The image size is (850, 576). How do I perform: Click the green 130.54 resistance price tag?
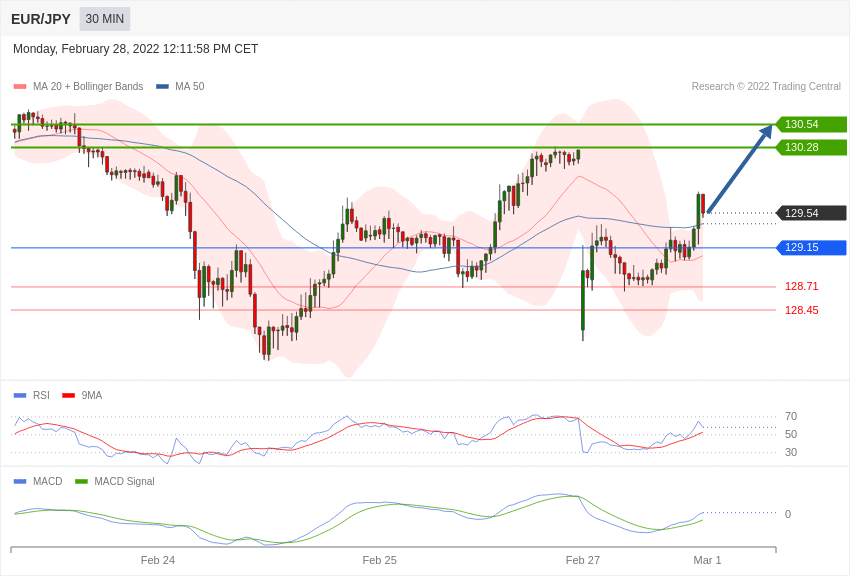point(811,124)
